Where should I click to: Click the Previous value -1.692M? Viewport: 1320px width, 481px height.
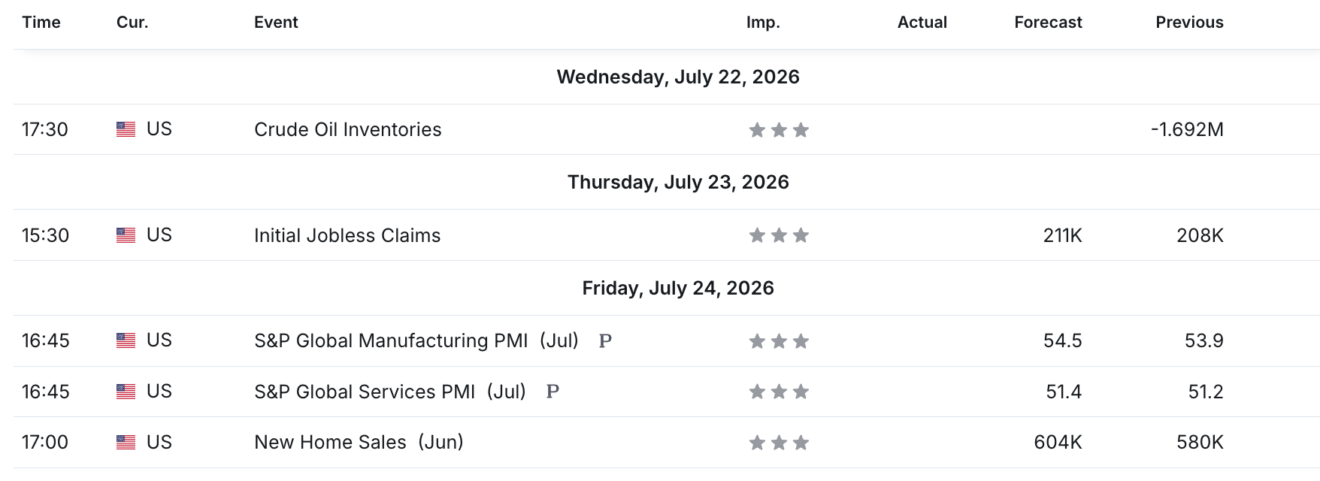[x=1187, y=130]
